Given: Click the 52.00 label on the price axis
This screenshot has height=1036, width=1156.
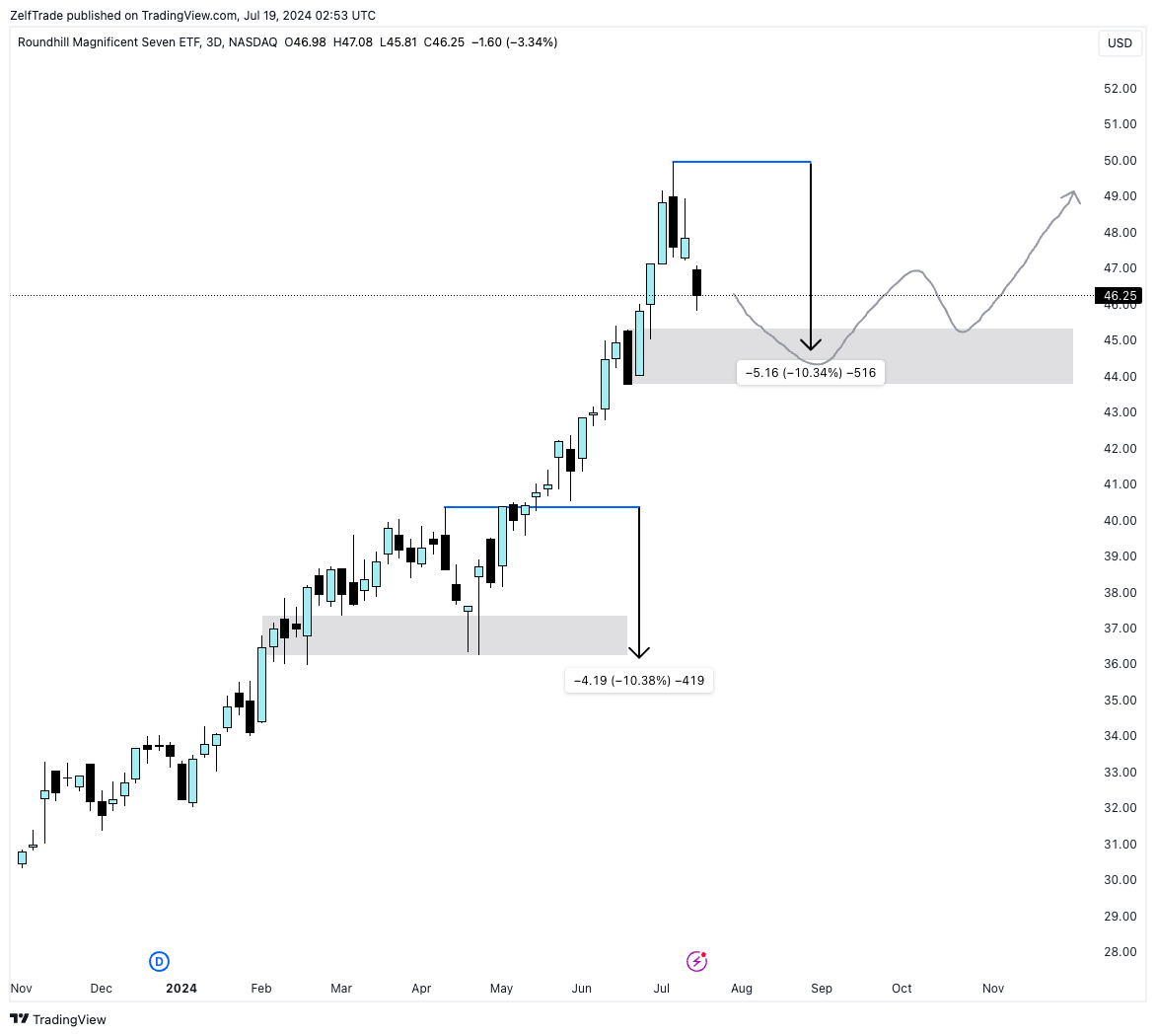Looking at the screenshot, I should coord(1120,88).
